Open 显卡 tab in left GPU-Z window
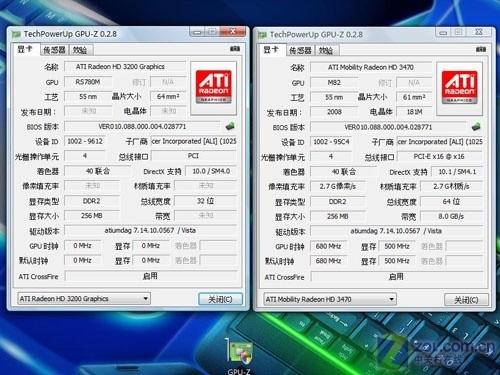Image resolution: width=500 pixels, height=375 pixels. point(25,50)
